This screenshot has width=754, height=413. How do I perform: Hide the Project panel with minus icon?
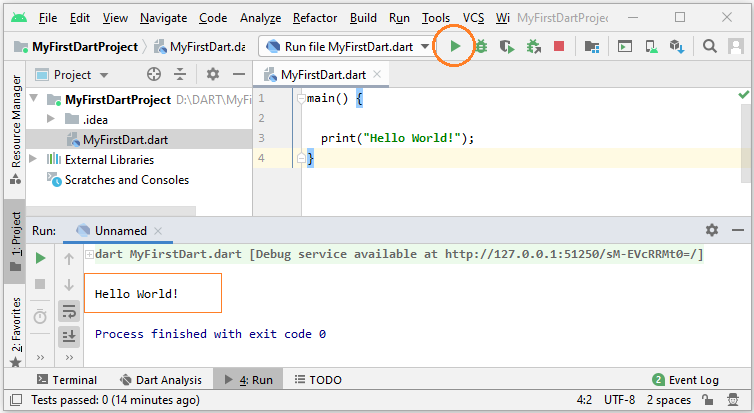point(239,74)
